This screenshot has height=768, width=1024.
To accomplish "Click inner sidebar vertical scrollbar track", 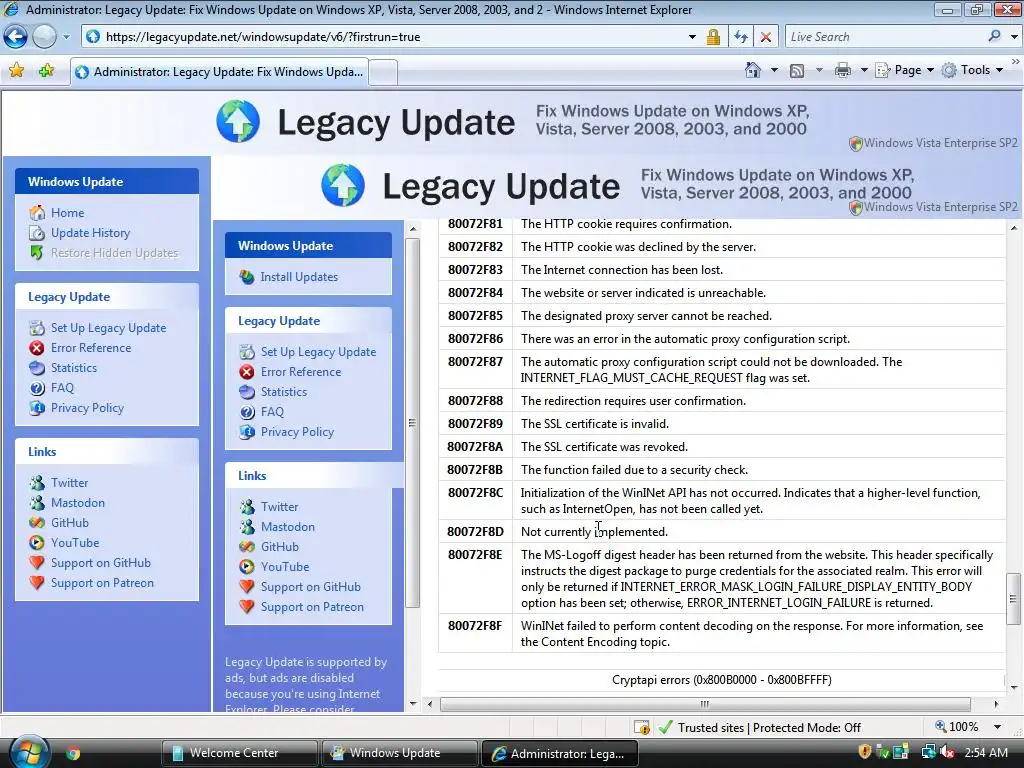I will (x=412, y=653).
